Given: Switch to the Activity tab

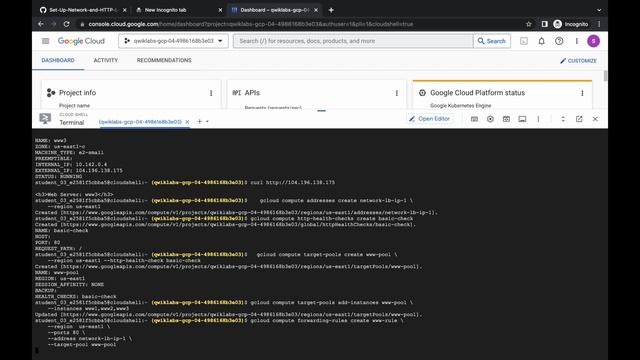Looking at the screenshot, I should (106, 60).
